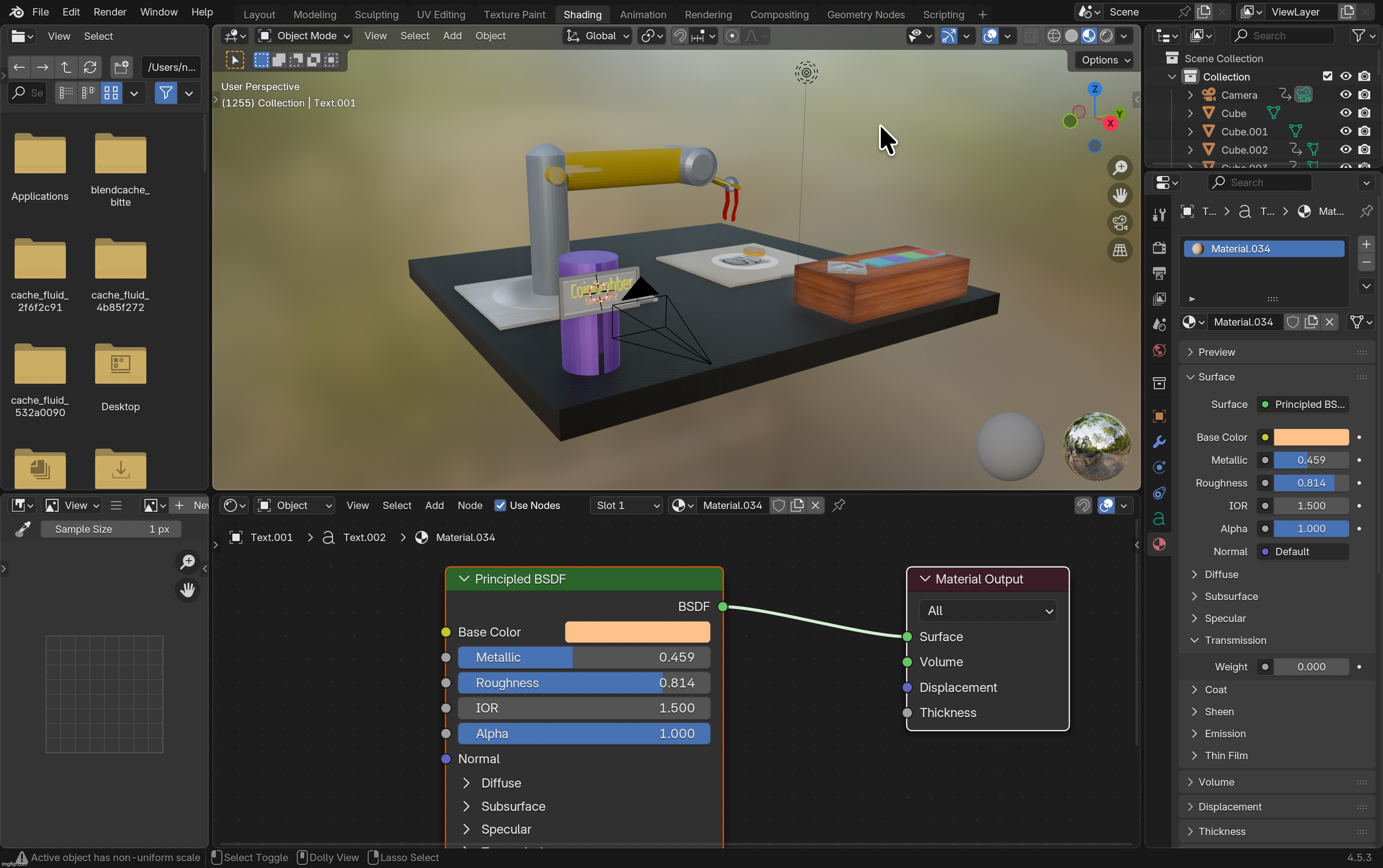Image resolution: width=1383 pixels, height=868 pixels.
Task: Click the pan hand icon in viewport
Action: pyautogui.click(x=1120, y=195)
